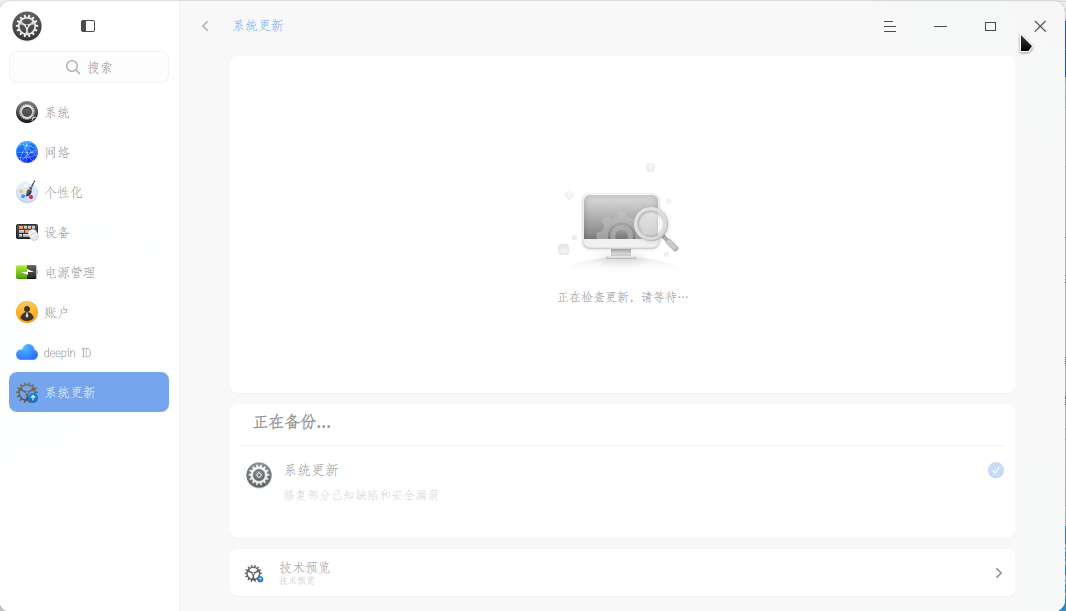Click the gear icon beside 系统更新 update item
This screenshot has height=611, width=1066.
[259, 475]
